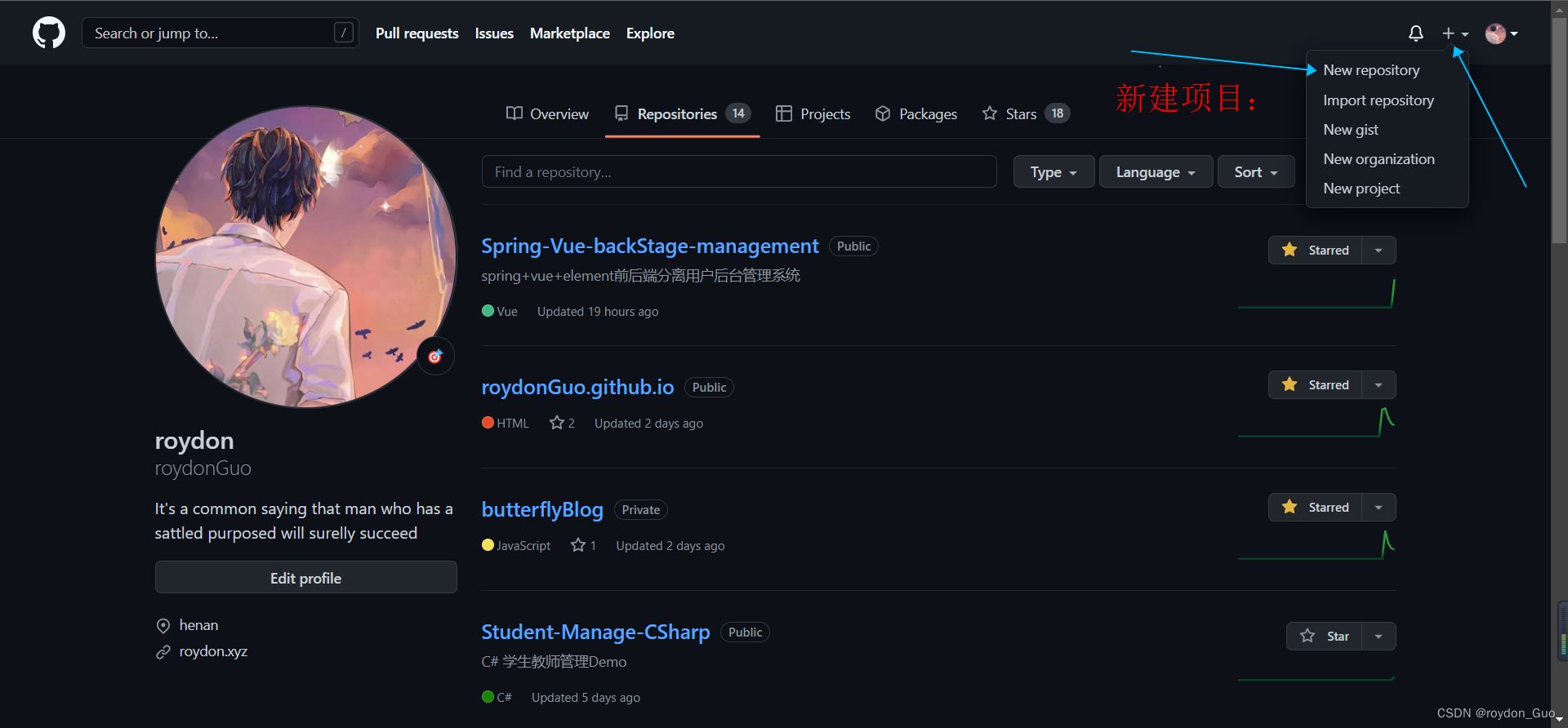Click the slash shortcut key icon
The width and height of the screenshot is (1568, 728).
pos(344,33)
